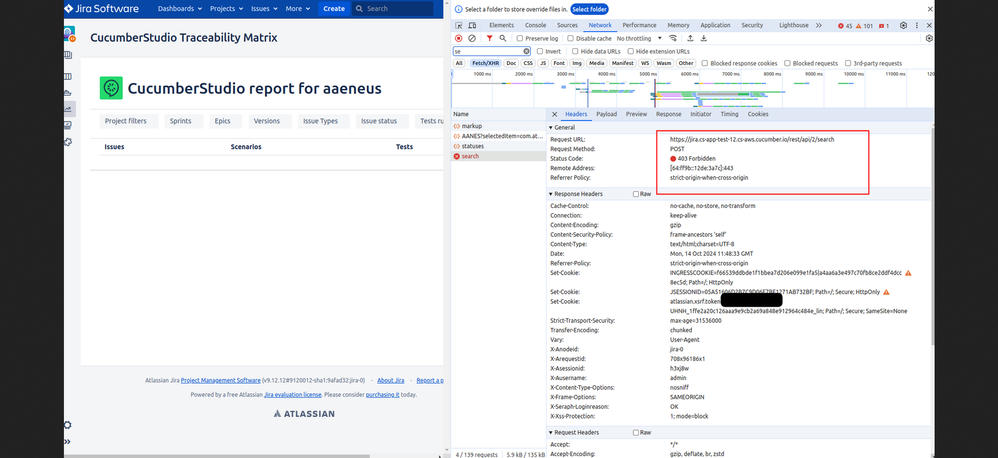Click the Jira Software logo
Viewport: 998px width, 458px height.
101,8
